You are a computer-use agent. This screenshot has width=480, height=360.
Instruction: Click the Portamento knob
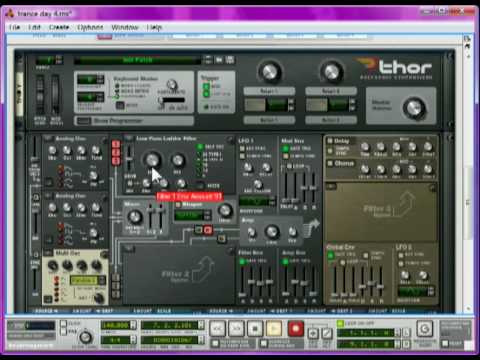tap(172, 85)
